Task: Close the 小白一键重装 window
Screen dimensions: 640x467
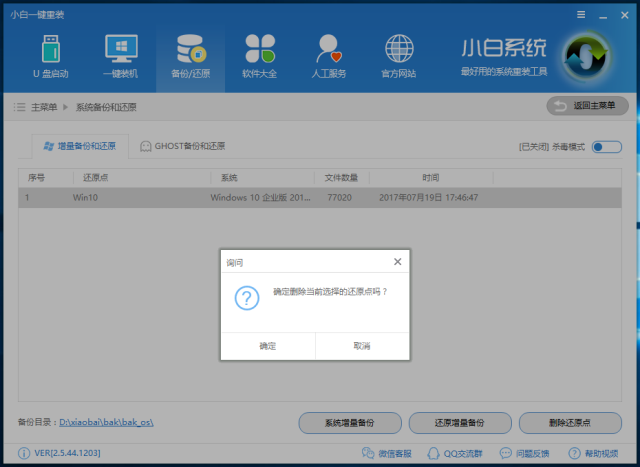Action: tap(624, 15)
